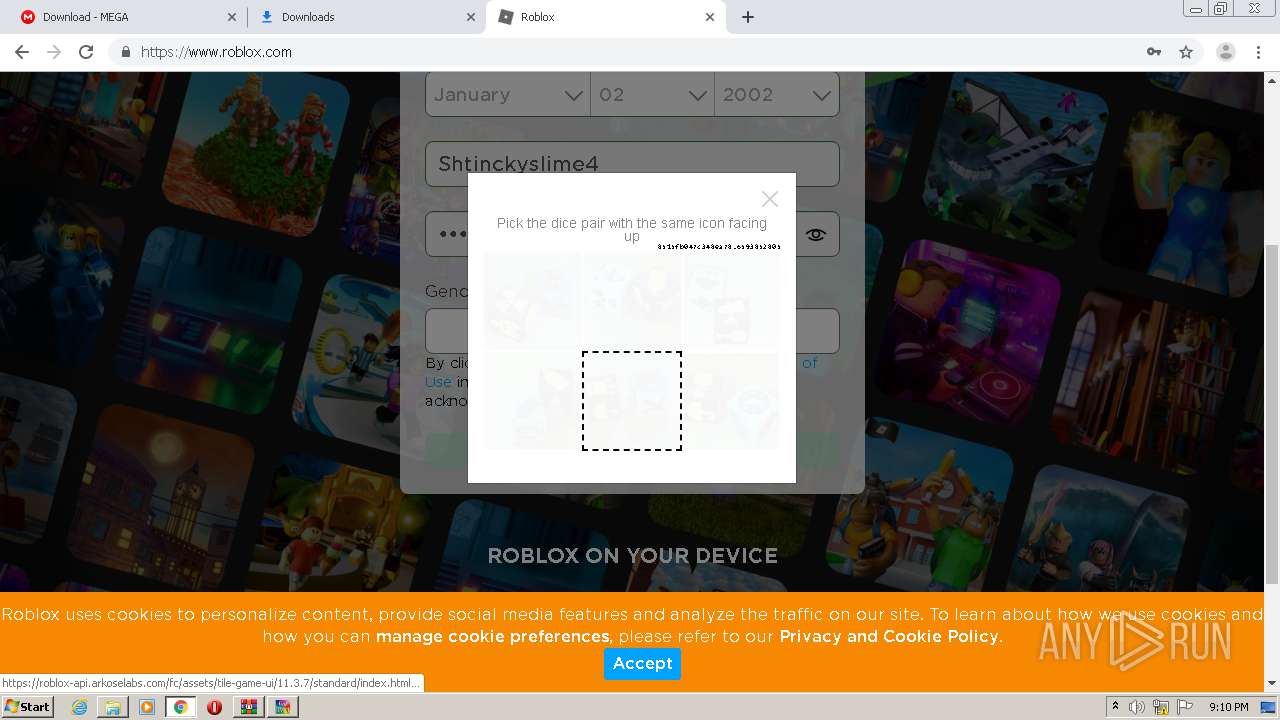Close the dice captcha dialog
Screen dimensions: 1280x720
769,199
